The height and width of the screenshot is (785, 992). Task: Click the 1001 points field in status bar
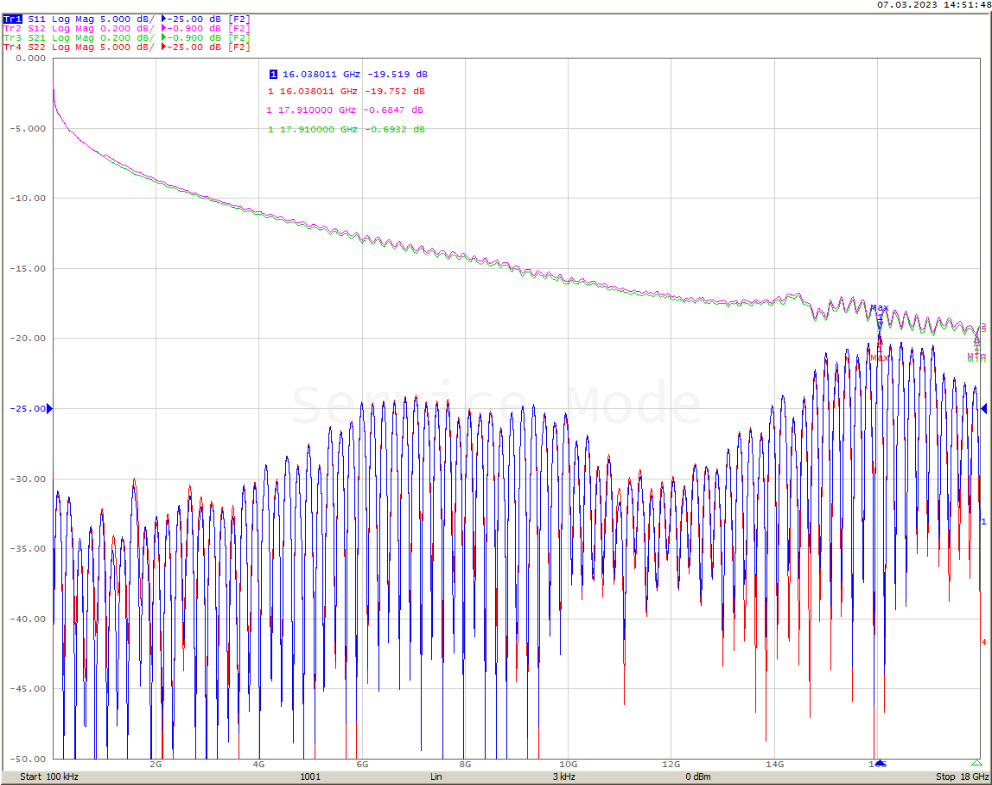coord(310,777)
